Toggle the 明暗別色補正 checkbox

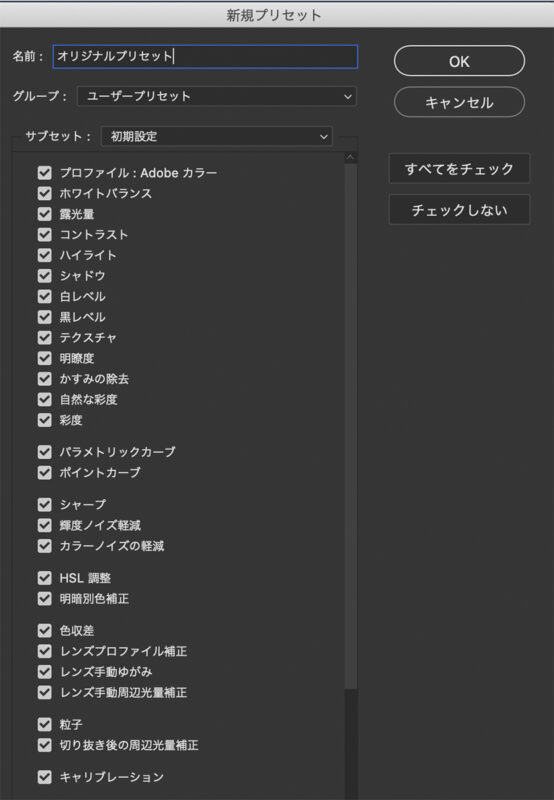click(x=45, y=598)
